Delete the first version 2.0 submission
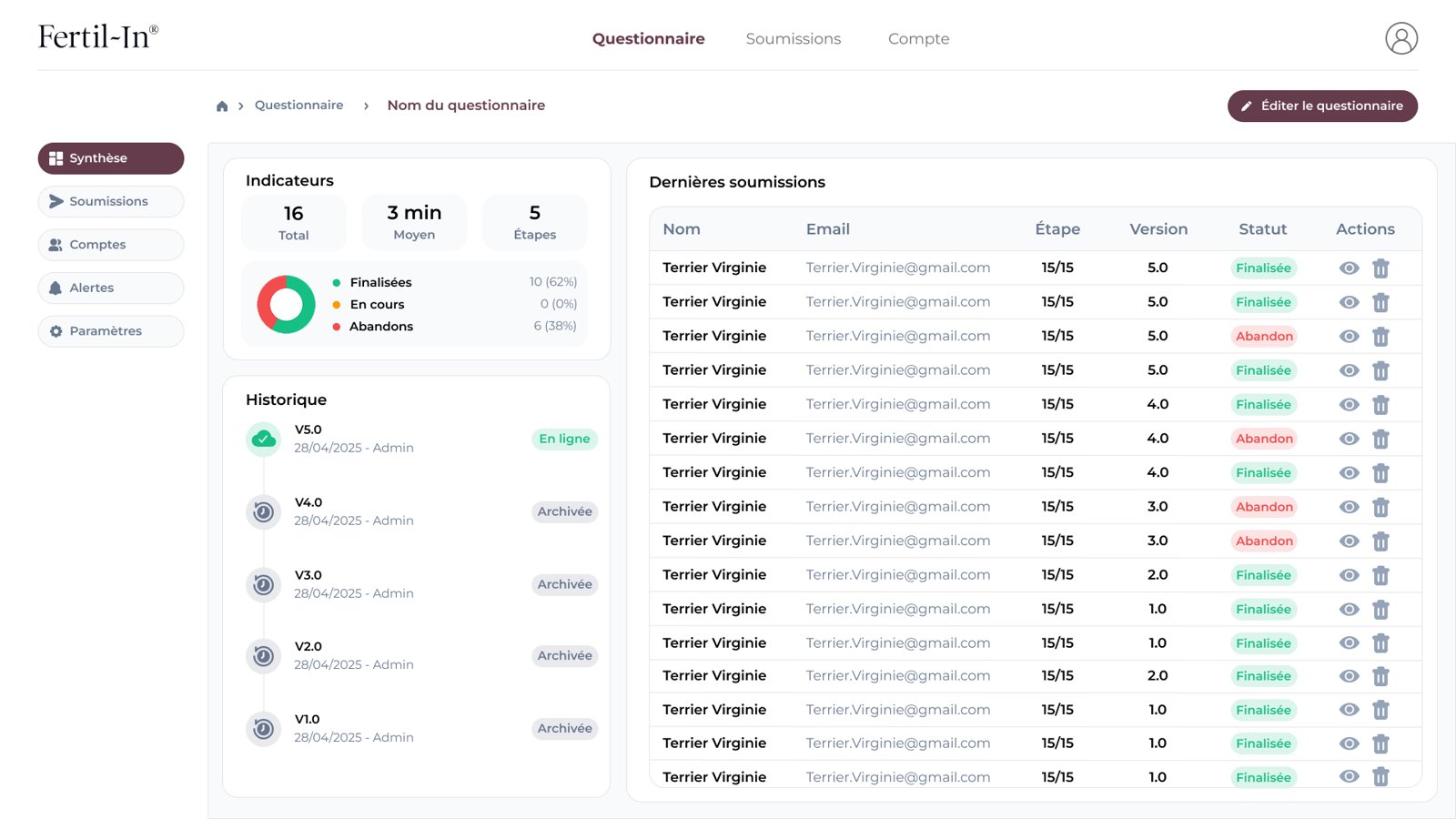This screenshot has width=1456, height=819. (1380, 575)
